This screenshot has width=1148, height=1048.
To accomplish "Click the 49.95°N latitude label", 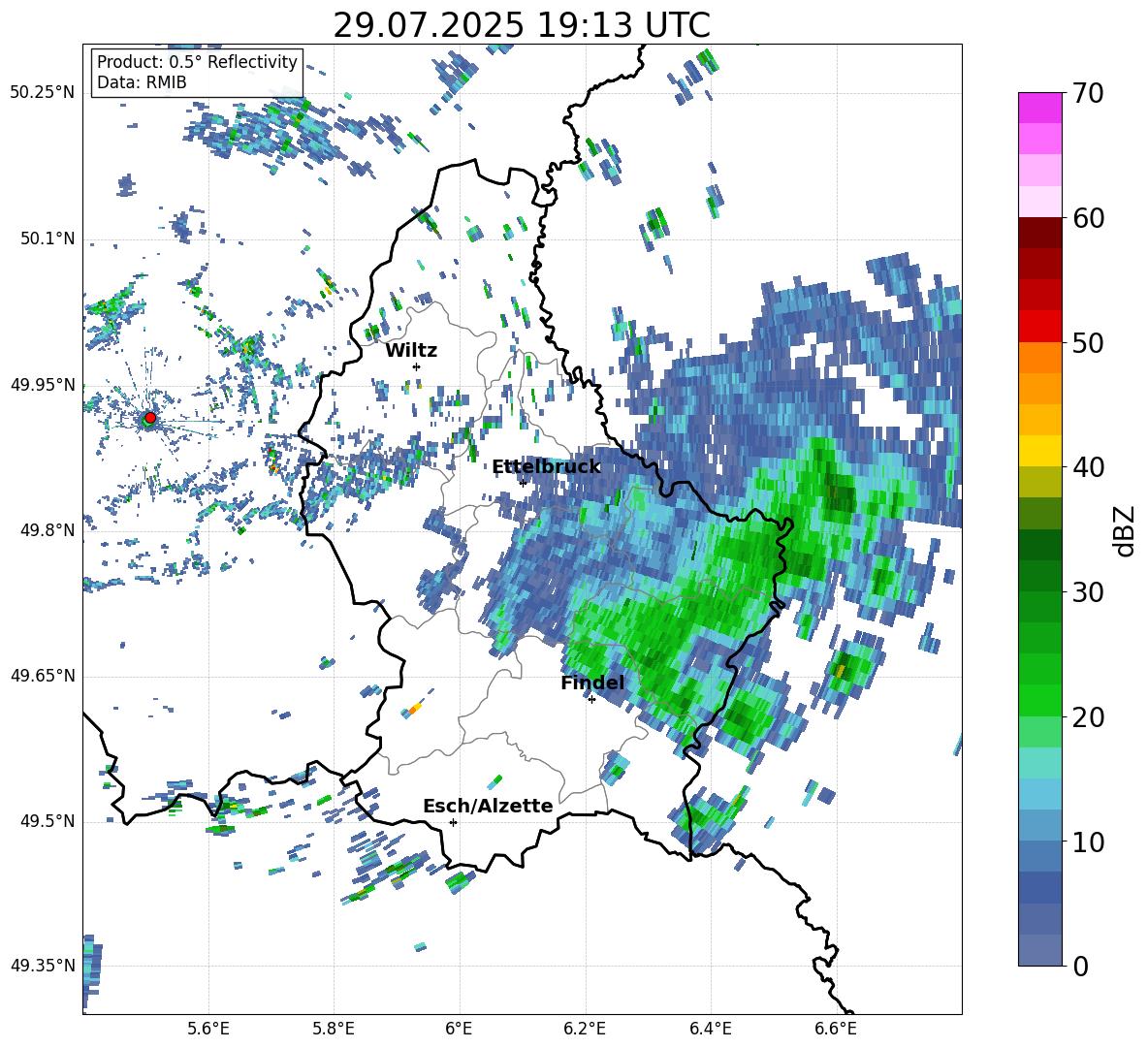I will pyautogui.click(x=43, y=384).
